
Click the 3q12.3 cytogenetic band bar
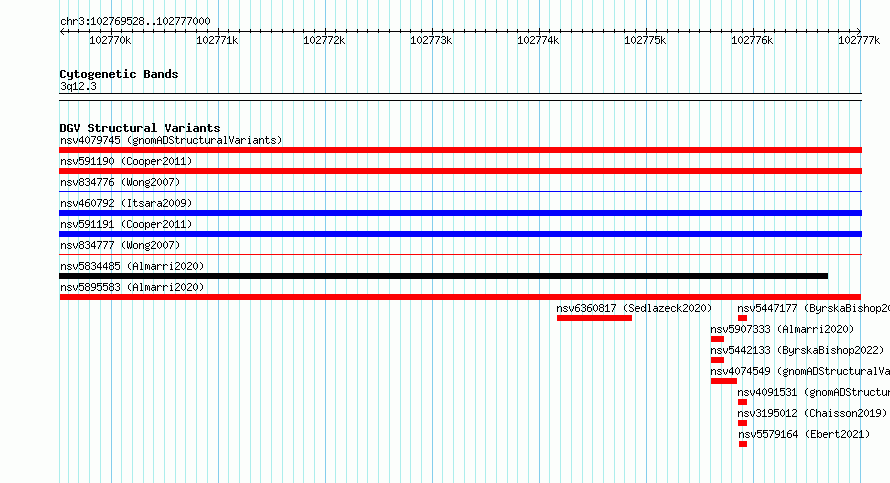(x=460, y=97)
